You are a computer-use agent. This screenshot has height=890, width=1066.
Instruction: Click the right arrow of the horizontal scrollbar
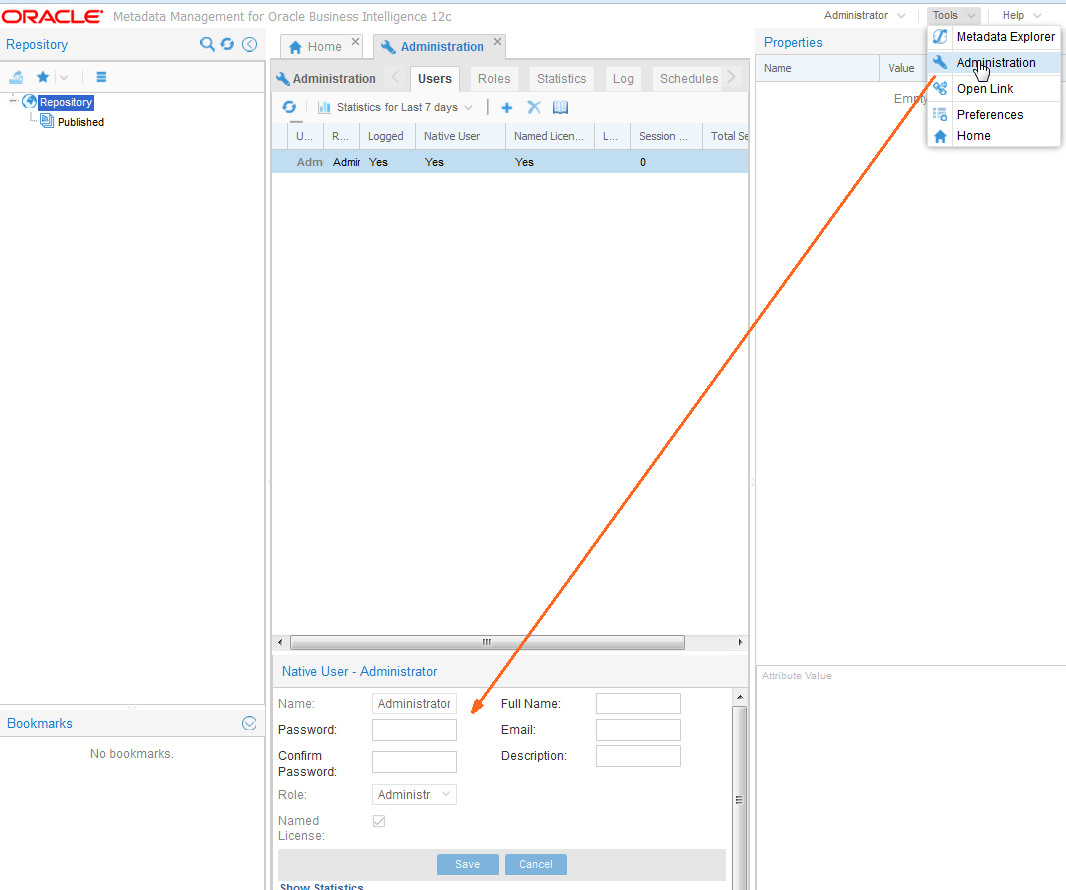click(740, 643)
